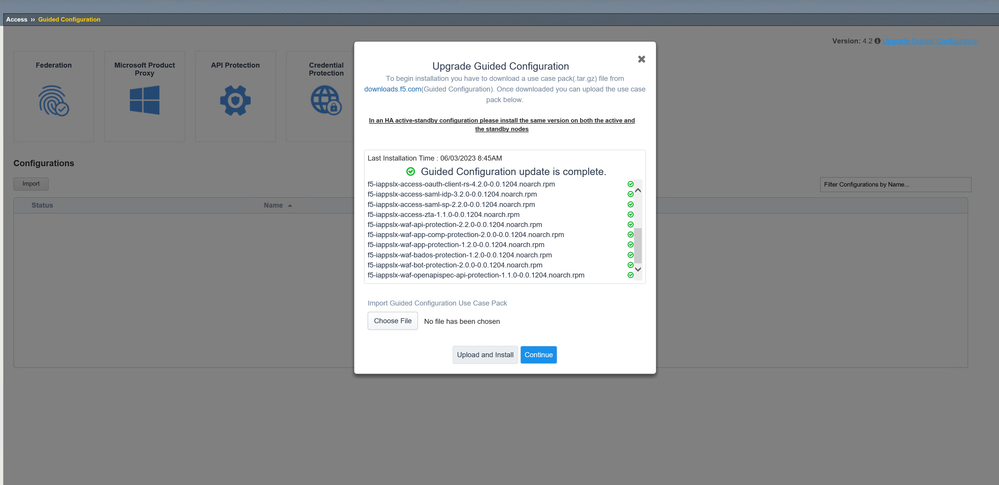Click Guided Configuration in the breadcrumb
This screenshot has height=485, width=999.
(x=69, y=20)
